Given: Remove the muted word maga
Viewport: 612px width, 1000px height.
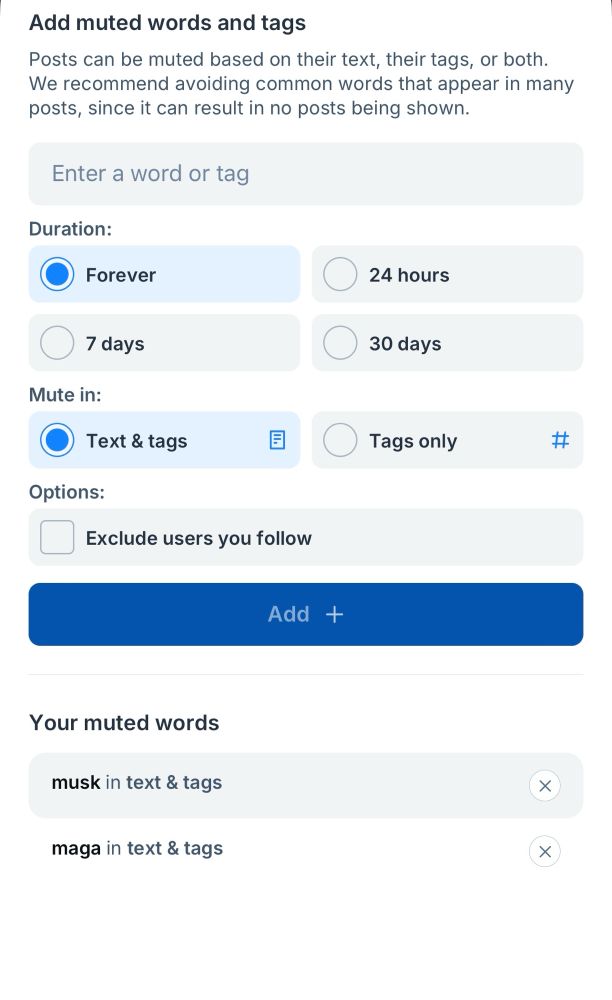Looking at the screenshot, I should (545, 851).
